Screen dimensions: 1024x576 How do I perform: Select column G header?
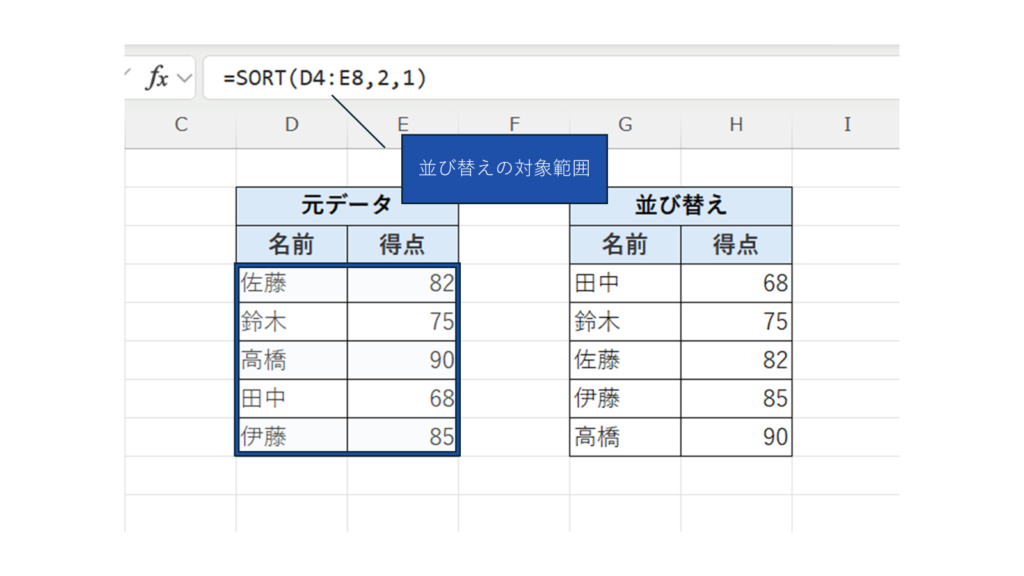625,124
